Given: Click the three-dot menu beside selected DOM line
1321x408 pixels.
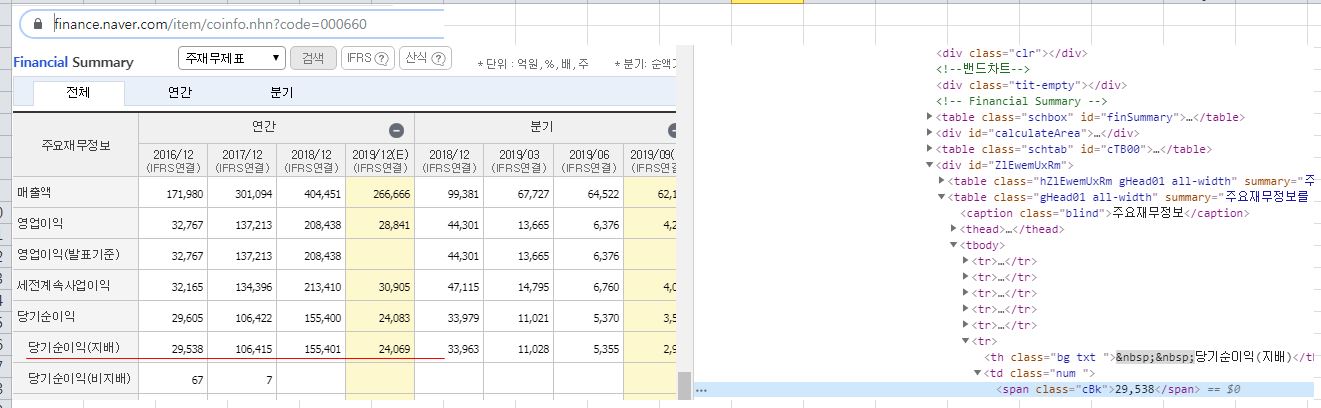Looking at the screenshot, I should click(702, 389).
